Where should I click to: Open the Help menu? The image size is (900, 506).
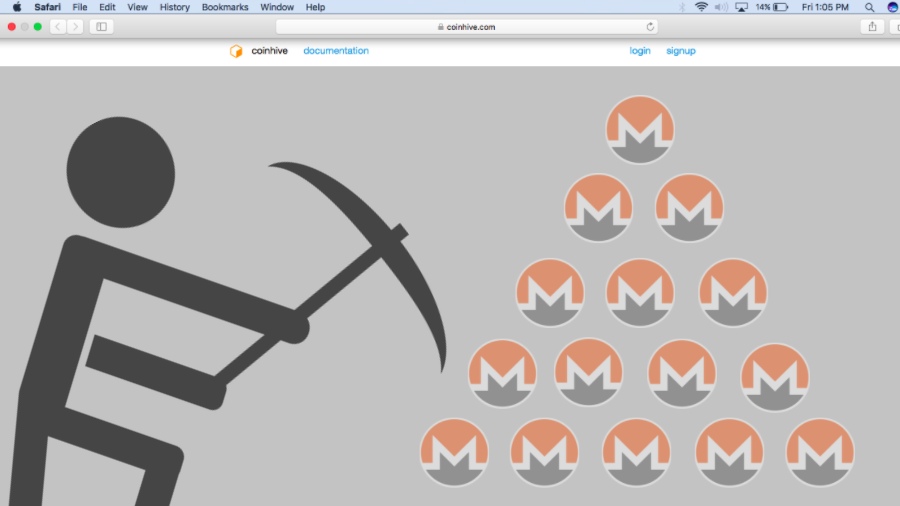315,7
